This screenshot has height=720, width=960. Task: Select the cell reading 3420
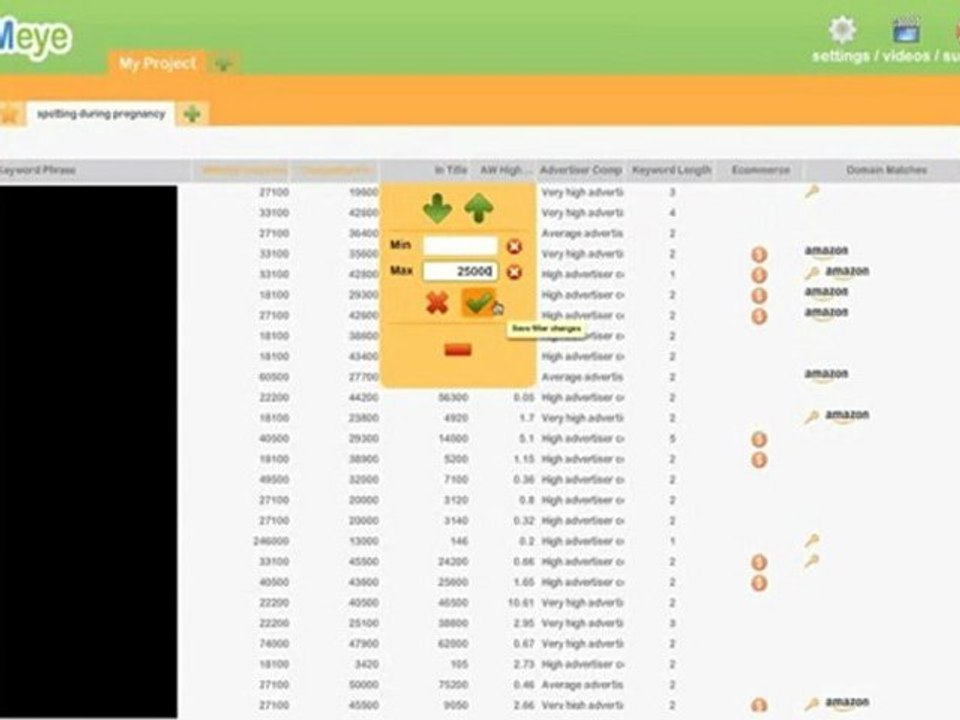coord(366,664)
